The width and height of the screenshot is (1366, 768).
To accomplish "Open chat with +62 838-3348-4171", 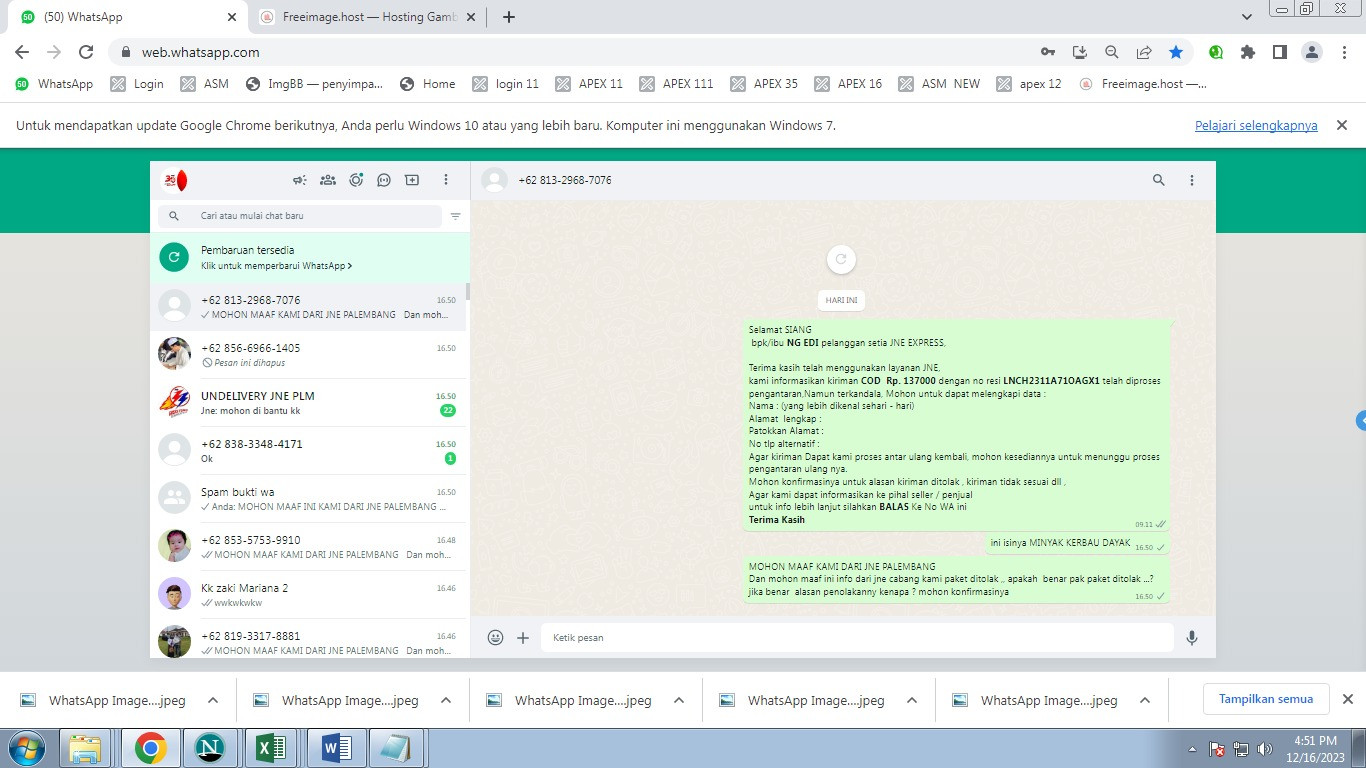I will coord(309,451).
